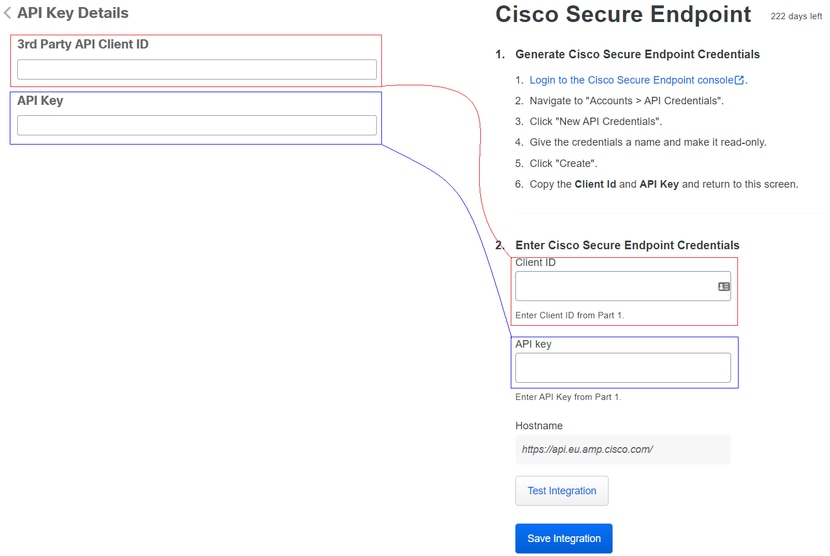This screenshot has width=830, height=556.
Task: Click the Enter Cisco Secure Endpoint Credentials heading
Action: (627, 245)
